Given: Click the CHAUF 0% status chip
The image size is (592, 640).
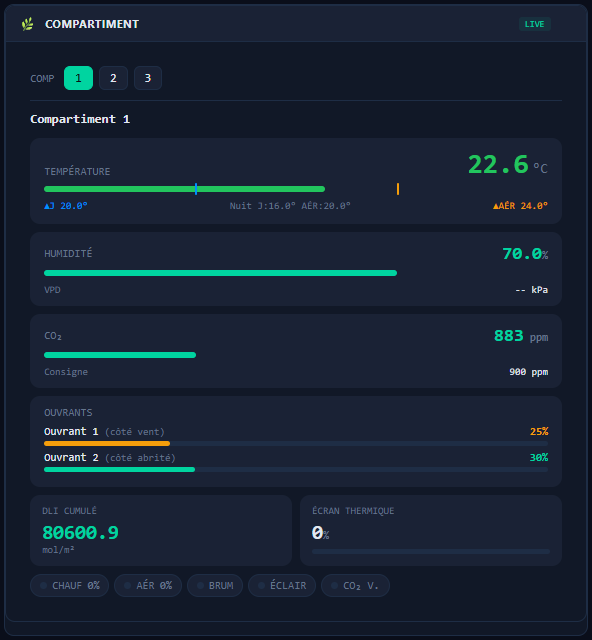Looking at the screenshot, I should coord(69,586).
